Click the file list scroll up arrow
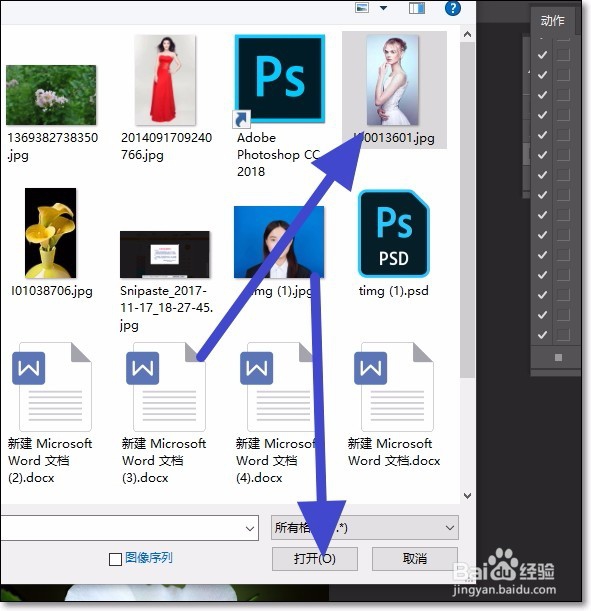Screen dimensions: 591x611 click(468, 34)
